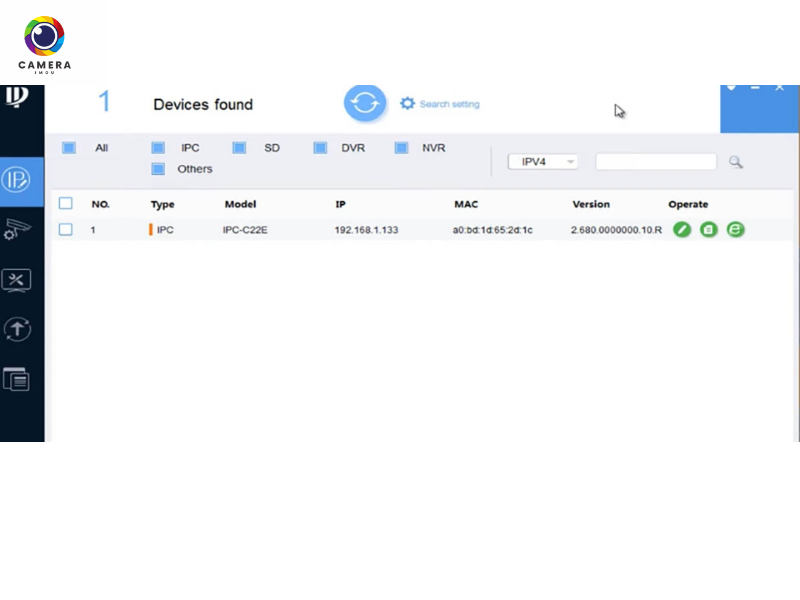Open the title bar dropdown arrow menu

732,89
